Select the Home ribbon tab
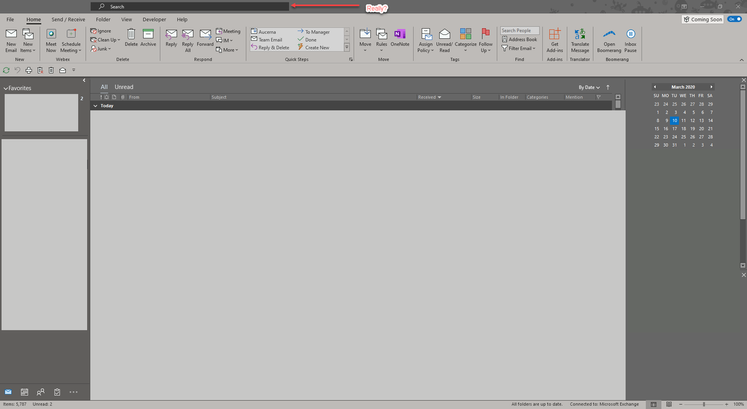 click(x=33, y=20)
